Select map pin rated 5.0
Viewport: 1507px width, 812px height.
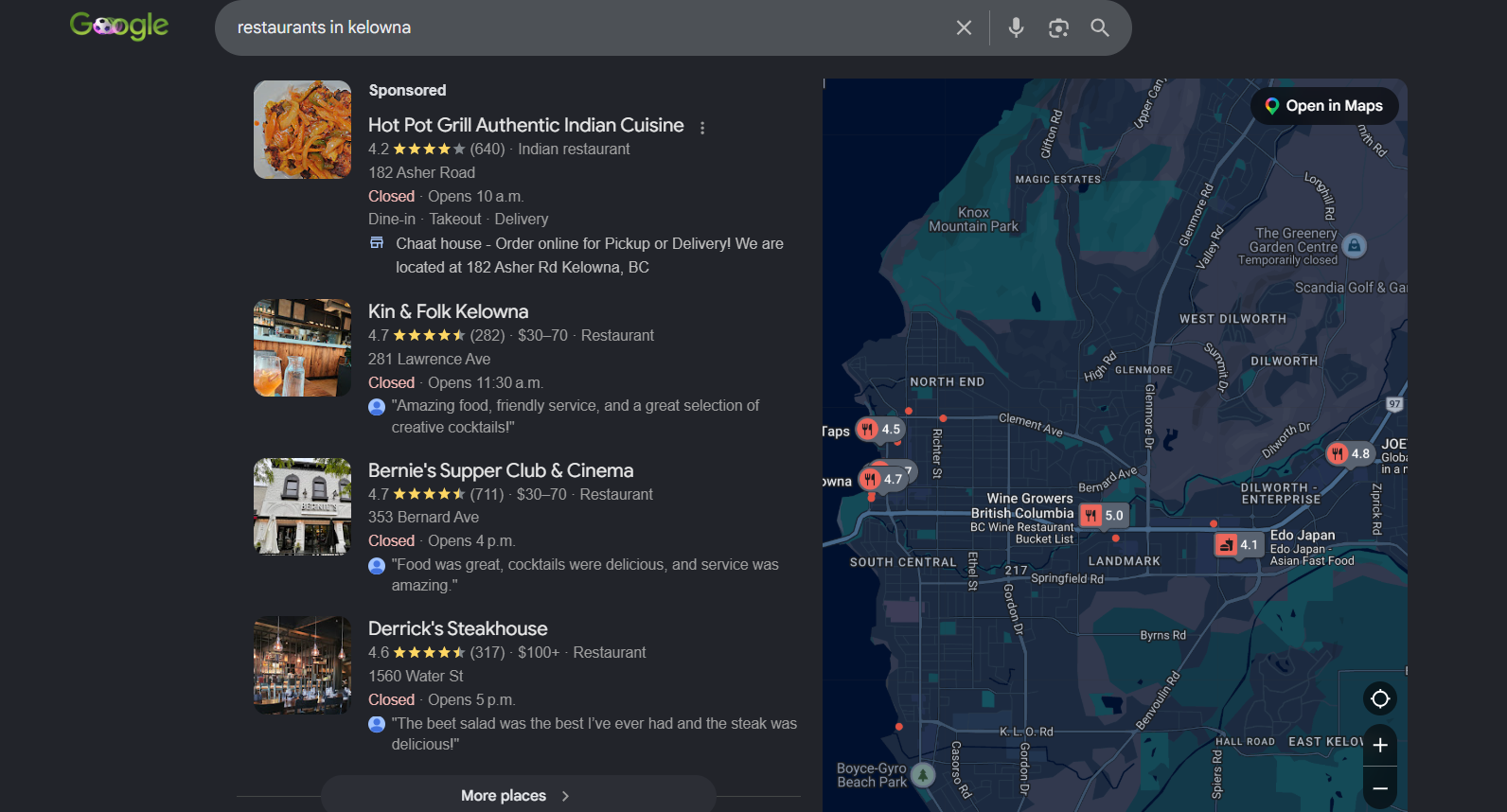click(x=1103, y=515)
